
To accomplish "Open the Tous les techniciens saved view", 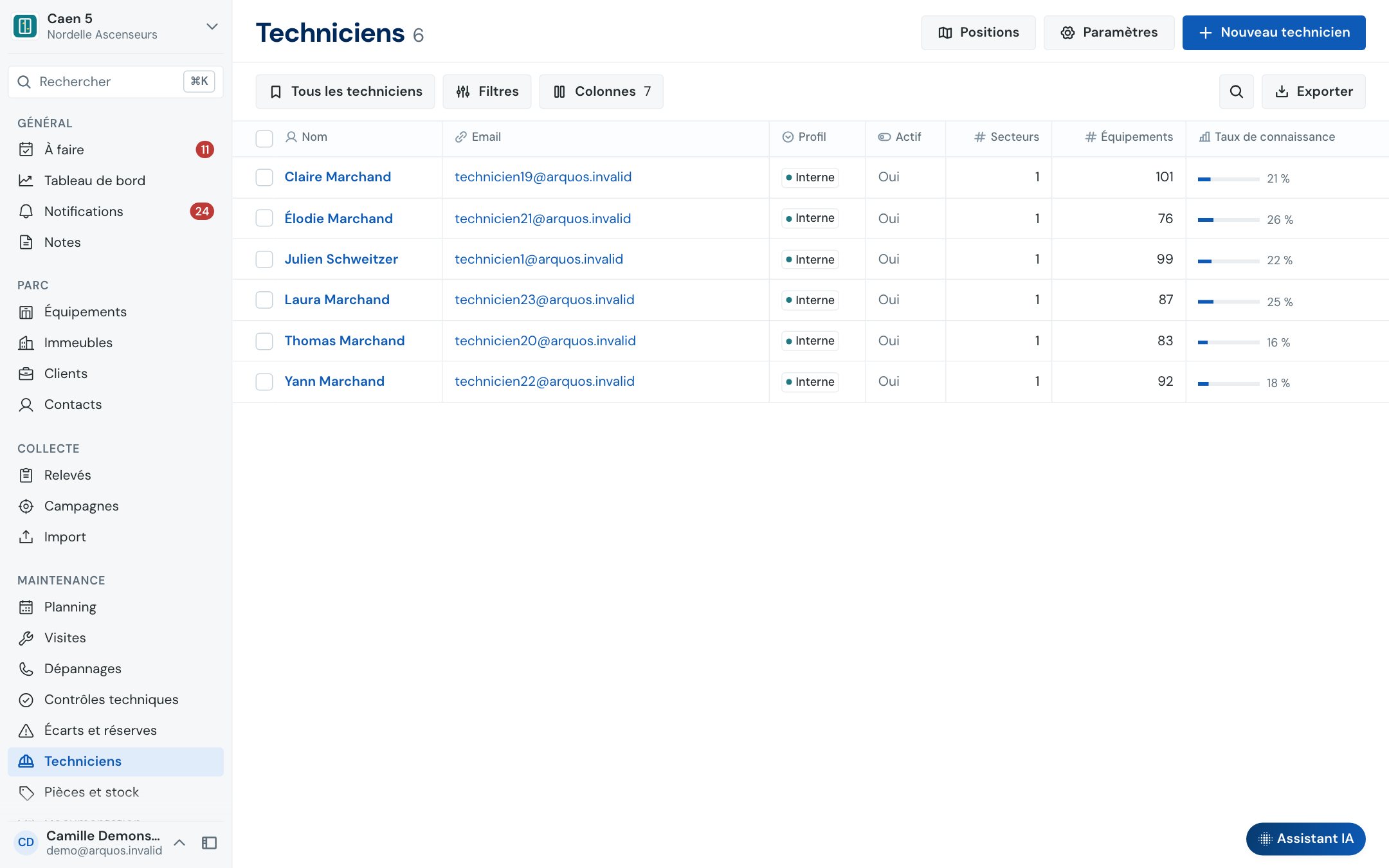I will click(345, 91).
